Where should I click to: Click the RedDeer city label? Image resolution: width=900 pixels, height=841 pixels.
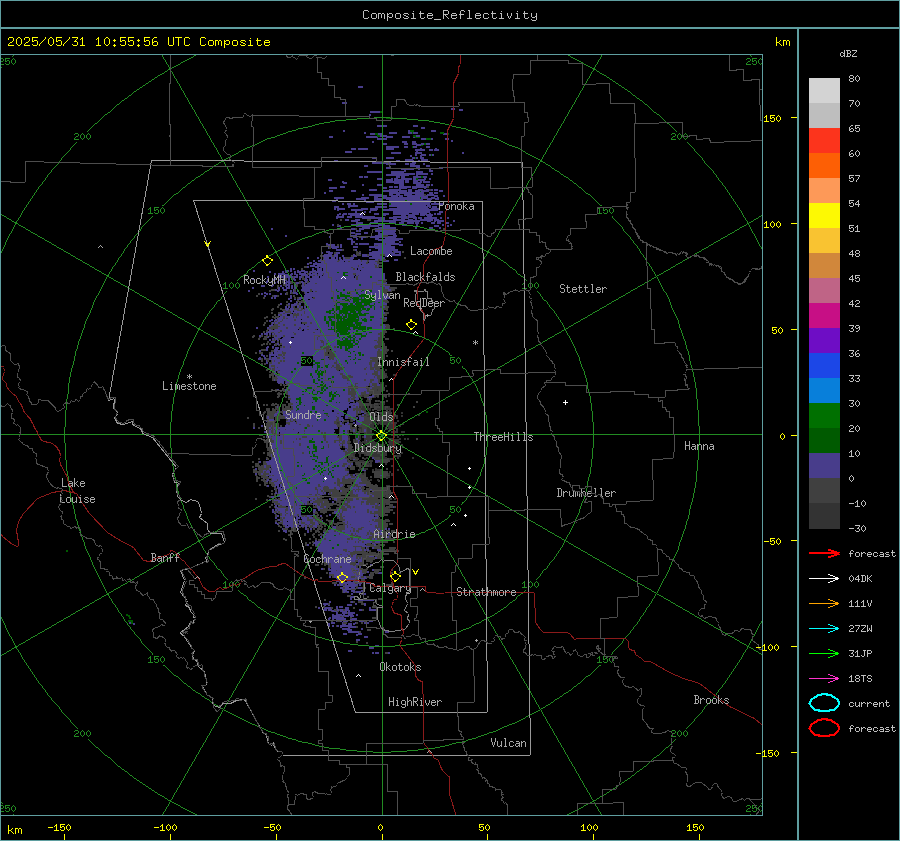pos(424,303)
